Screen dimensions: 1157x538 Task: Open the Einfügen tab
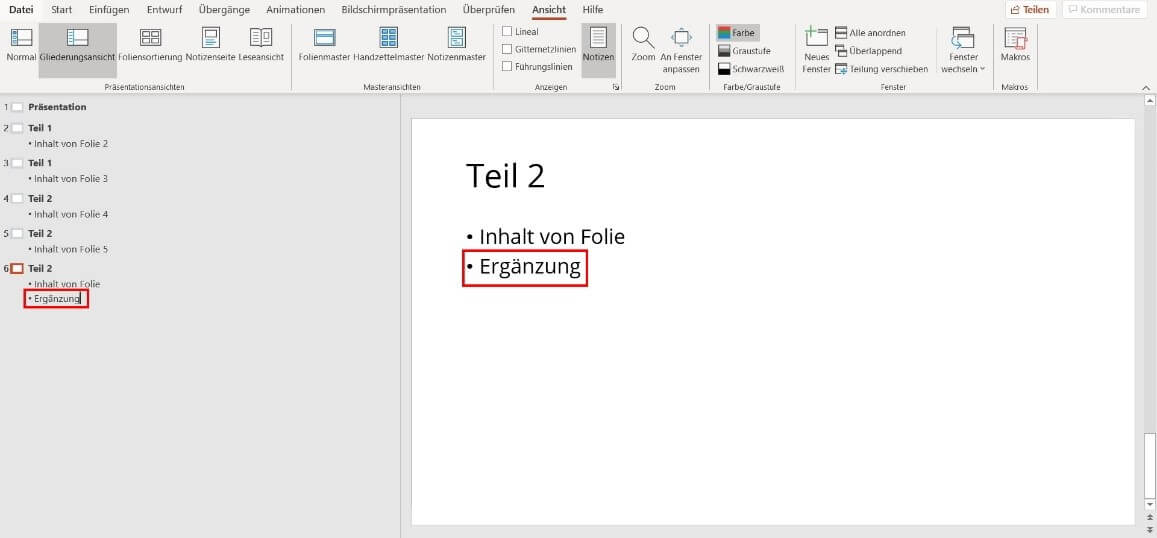pyautogui.click(x=109, y=10)
